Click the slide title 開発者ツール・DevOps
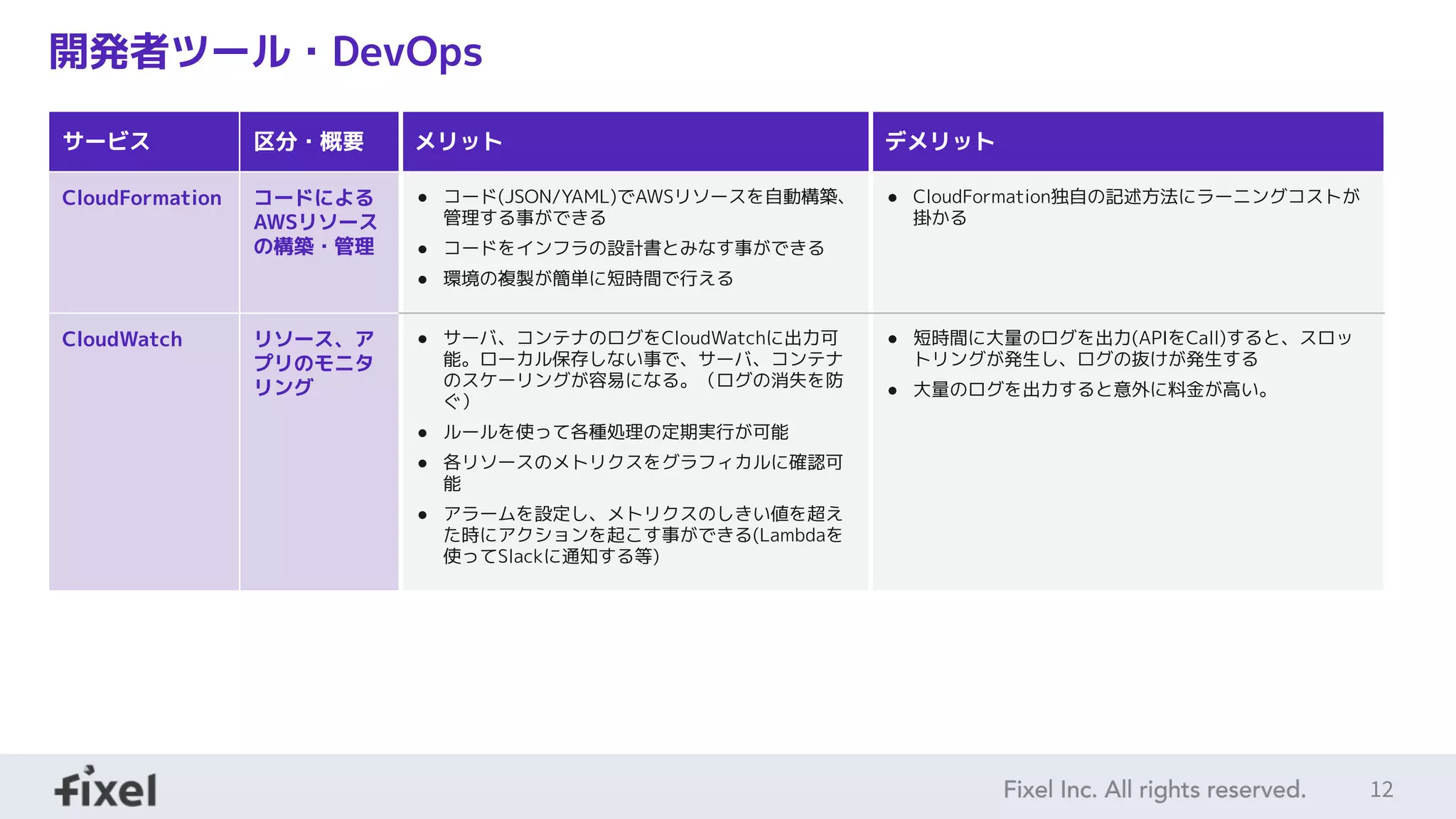This screenshot has height=819, width=1456. click(265, 52)
